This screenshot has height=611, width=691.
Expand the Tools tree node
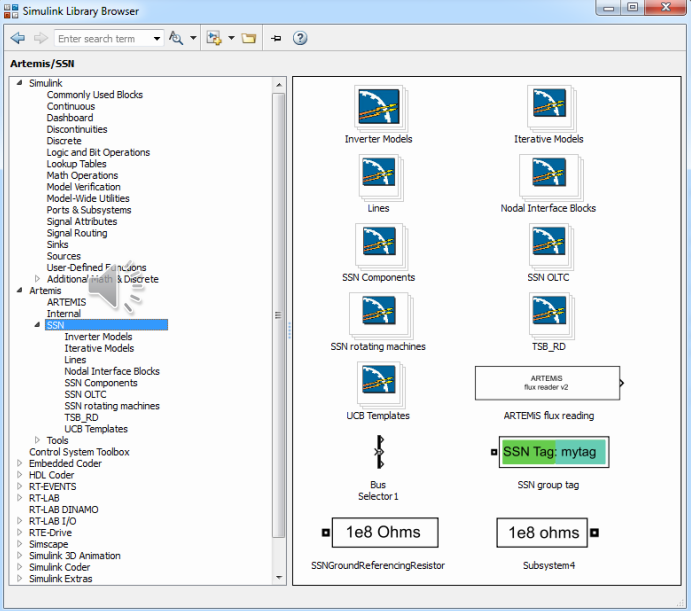coord(37,440)
